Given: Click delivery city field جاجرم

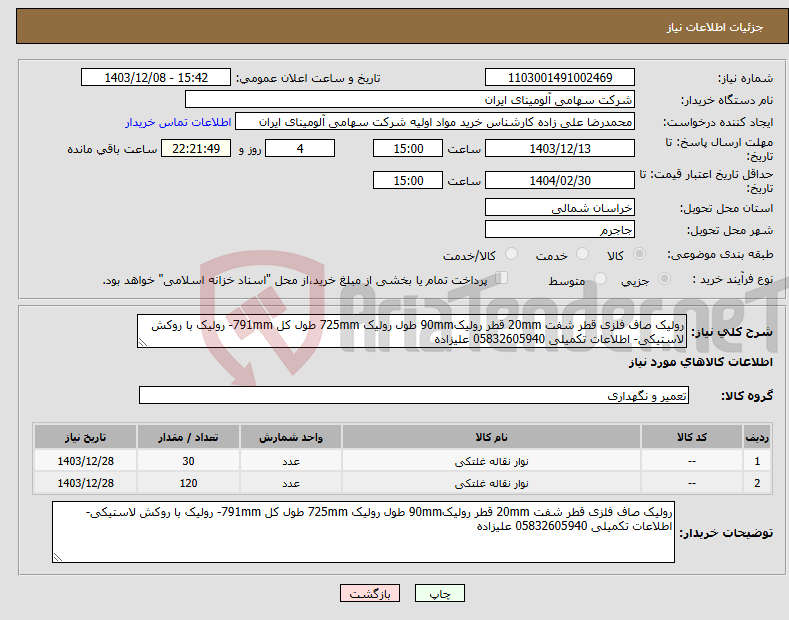Looking at the screenshot, I should (560, 229).
